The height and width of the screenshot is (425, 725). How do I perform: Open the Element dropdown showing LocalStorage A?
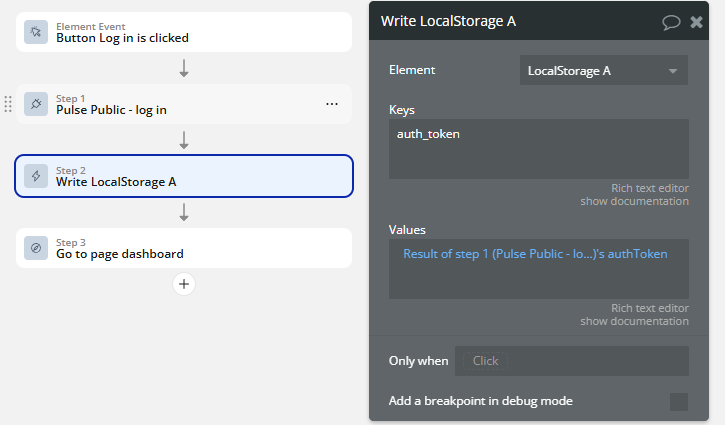point(603,71)
